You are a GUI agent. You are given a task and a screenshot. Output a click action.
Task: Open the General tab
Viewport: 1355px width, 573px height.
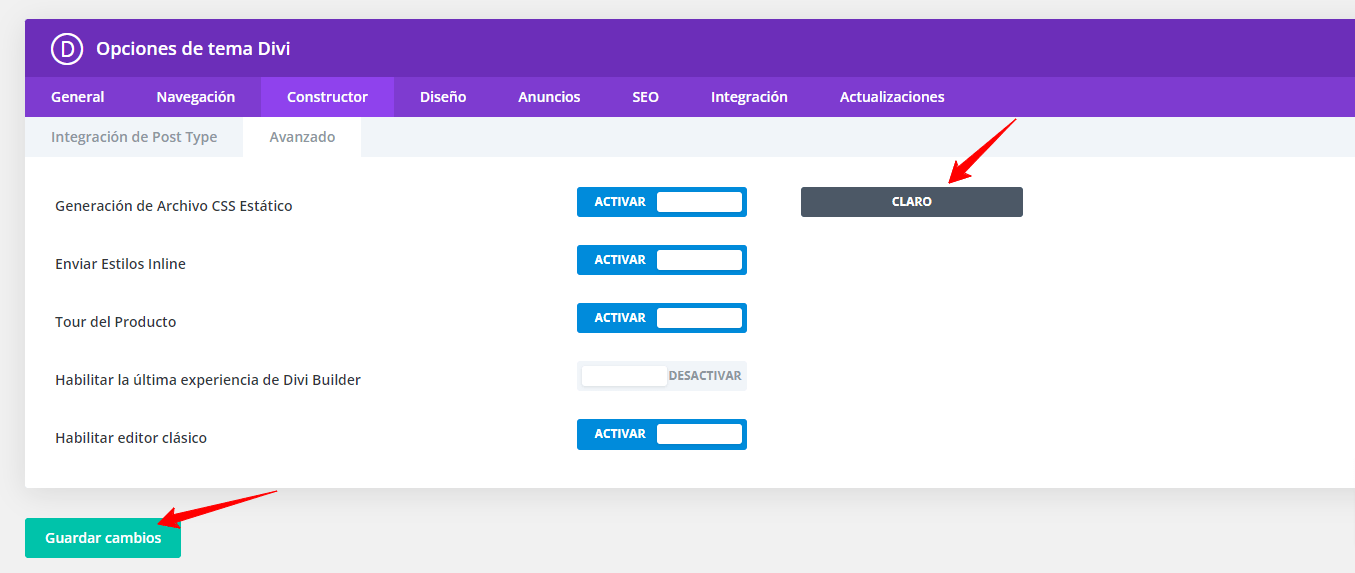pyautogui.click(x=78, y=97)
